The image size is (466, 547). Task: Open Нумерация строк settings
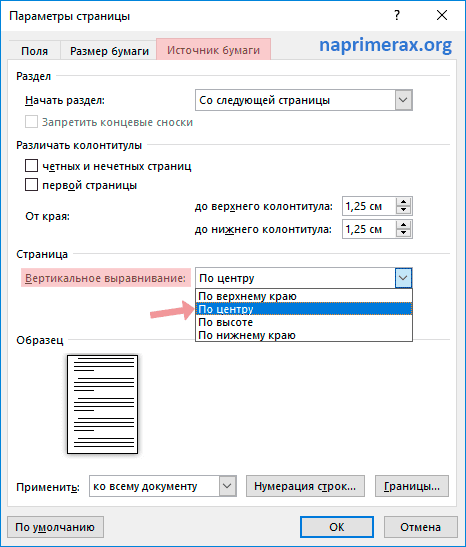pyautogui.click(x=305, y=486)
